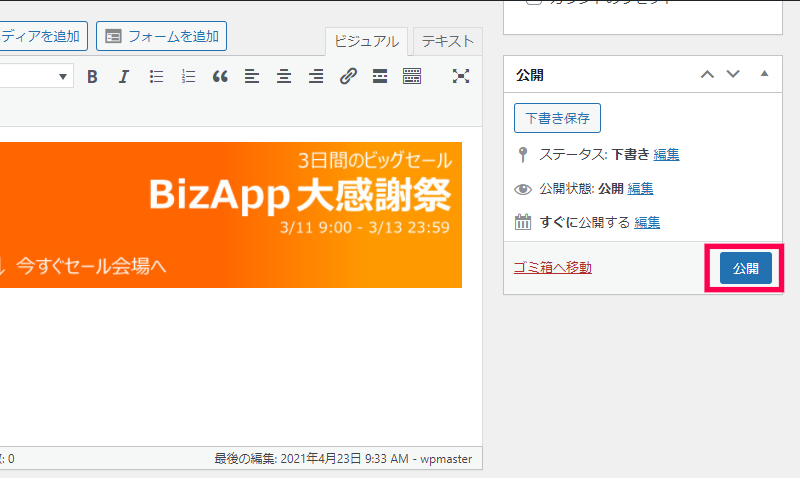This screenshot has width=800, height=478.
Task: Toggle the toolbar (kitchen sink) icon
Action: click(412, 77)
